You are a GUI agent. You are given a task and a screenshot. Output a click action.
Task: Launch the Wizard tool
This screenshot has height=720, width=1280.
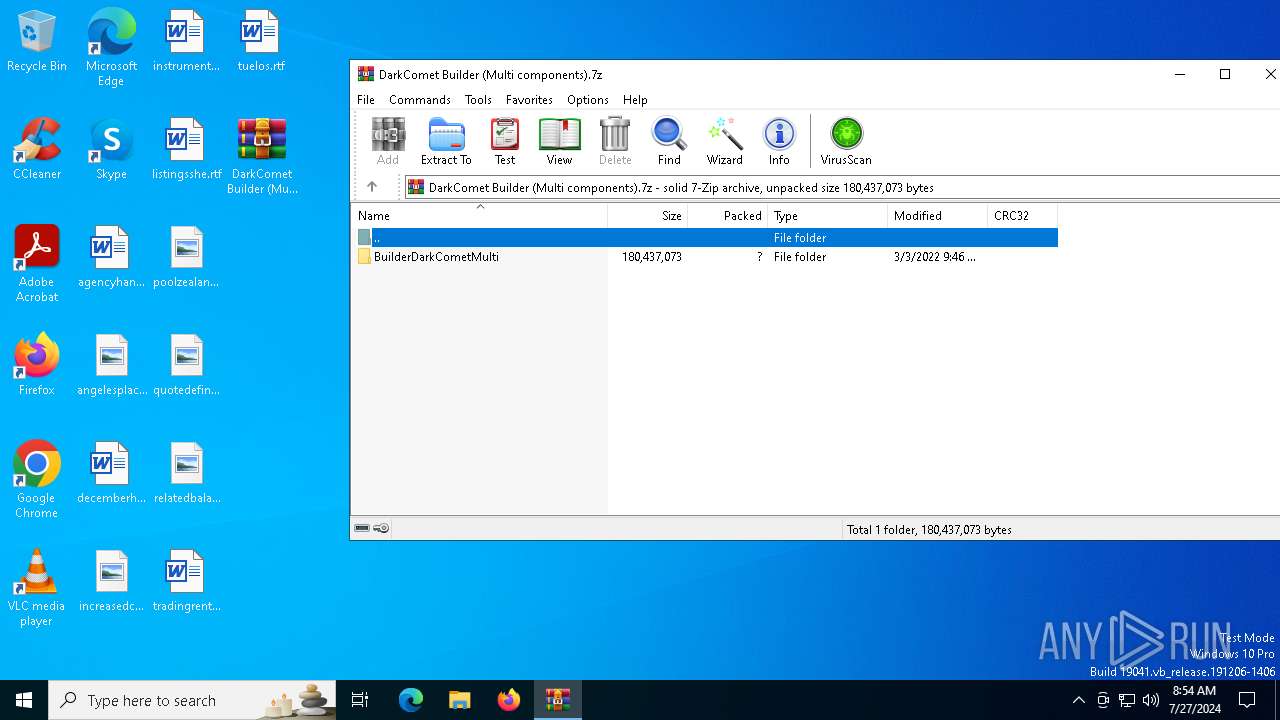tap(724, 141)
